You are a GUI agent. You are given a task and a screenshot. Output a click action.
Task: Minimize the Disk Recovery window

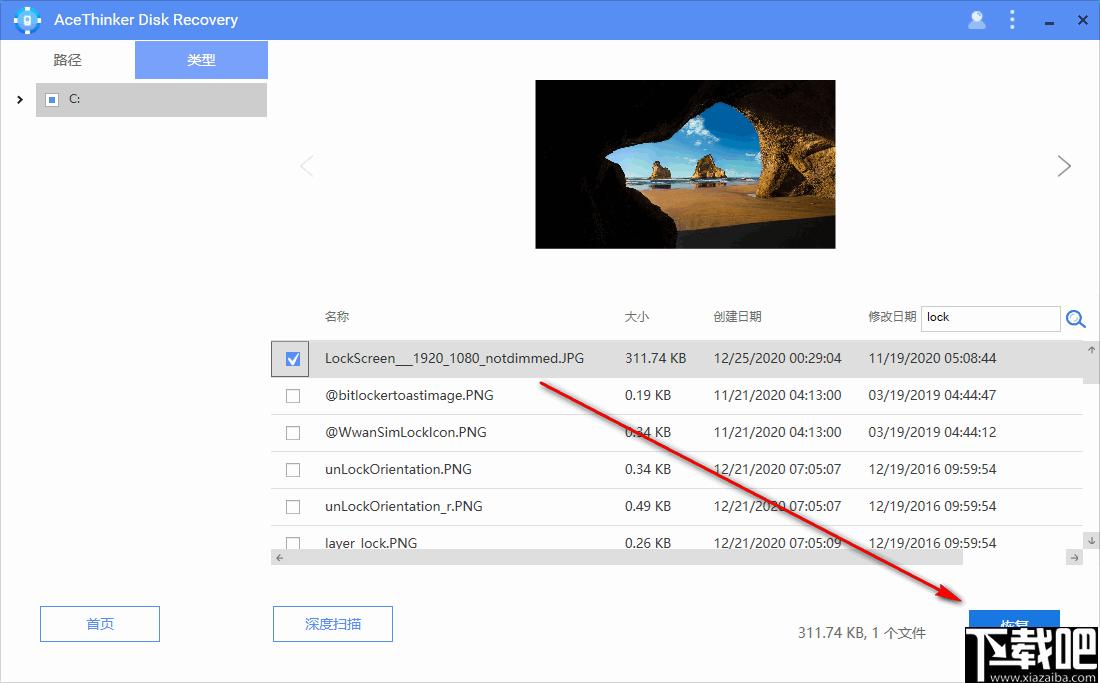[x=1046, y=20]
